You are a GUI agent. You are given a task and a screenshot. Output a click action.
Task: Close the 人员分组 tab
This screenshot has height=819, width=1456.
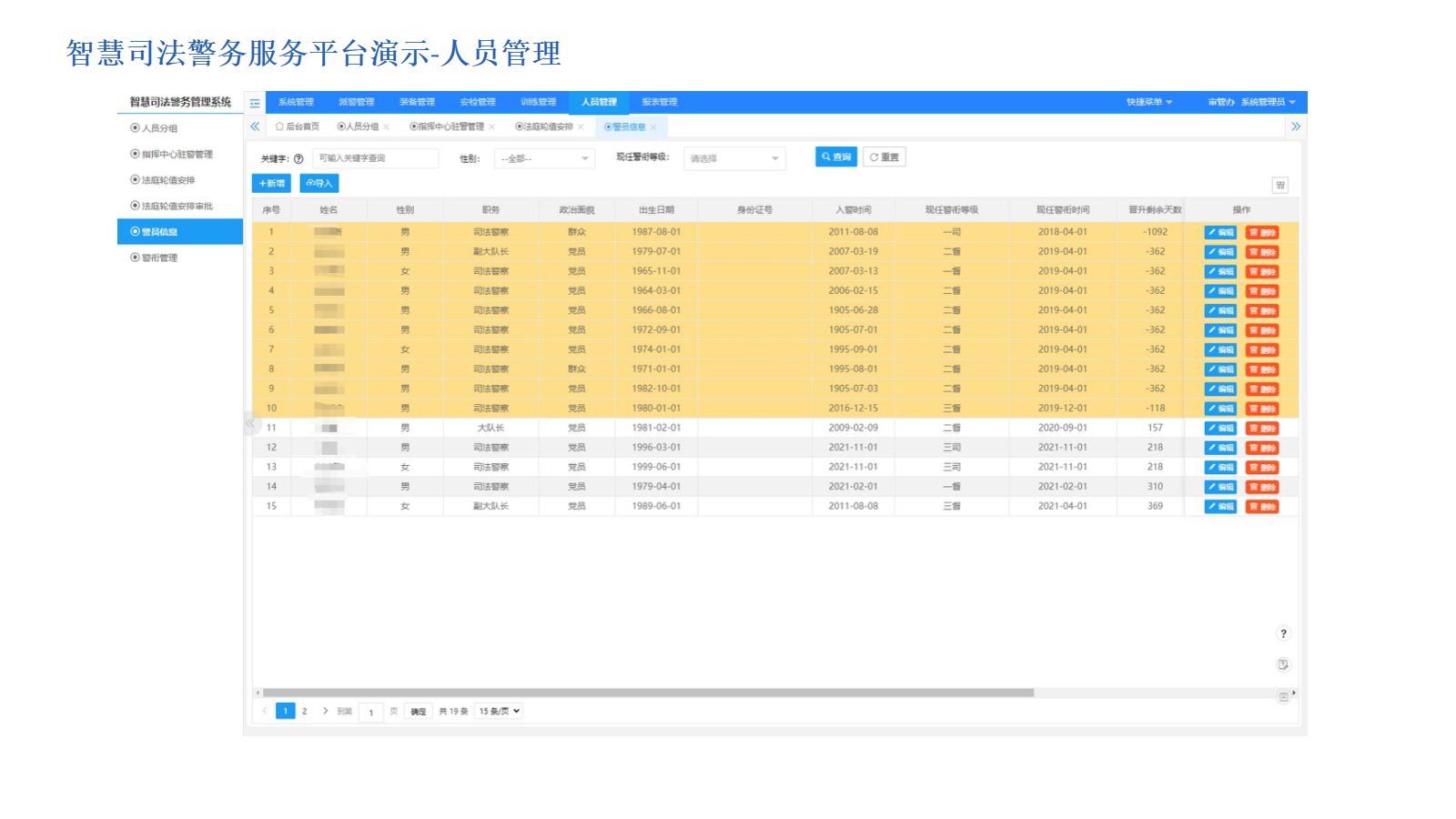tap(386, 127)
